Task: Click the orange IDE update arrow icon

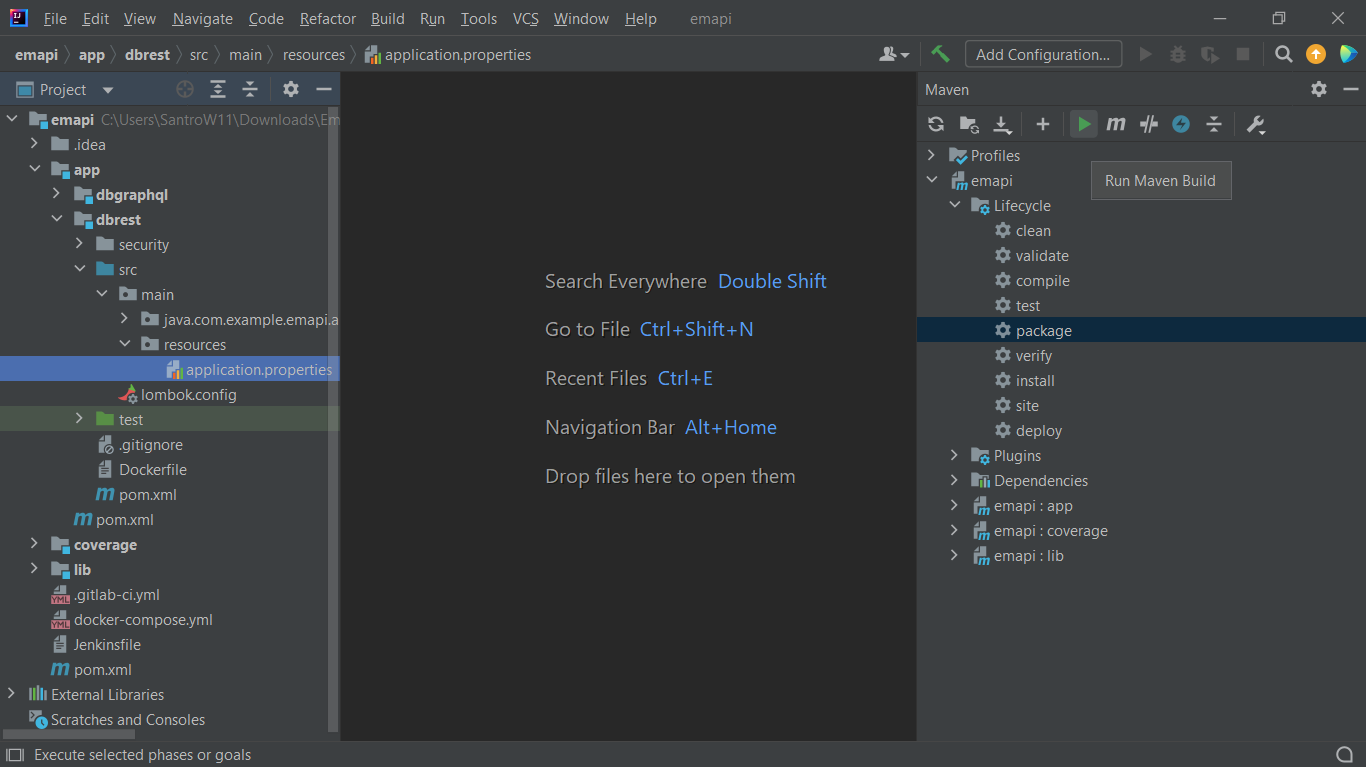Action: click(1316, 54)
